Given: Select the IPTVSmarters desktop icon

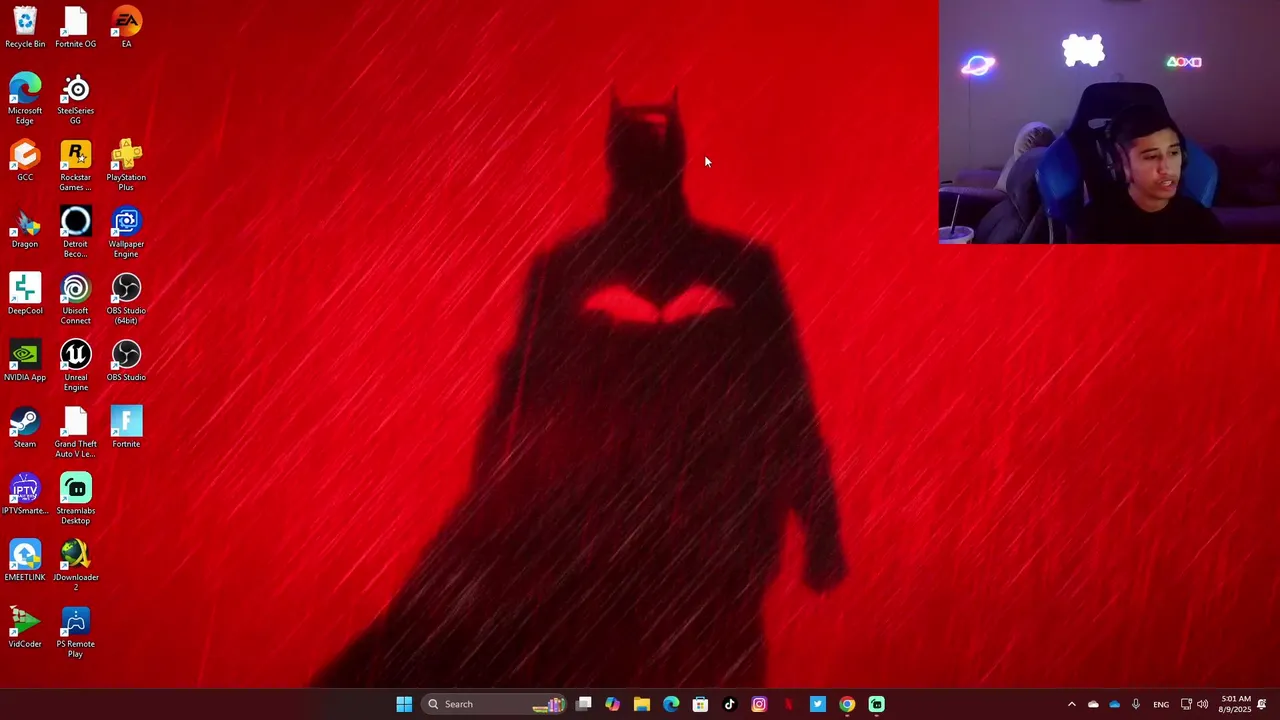Looking at the screenshot, I should click(25, 494).
